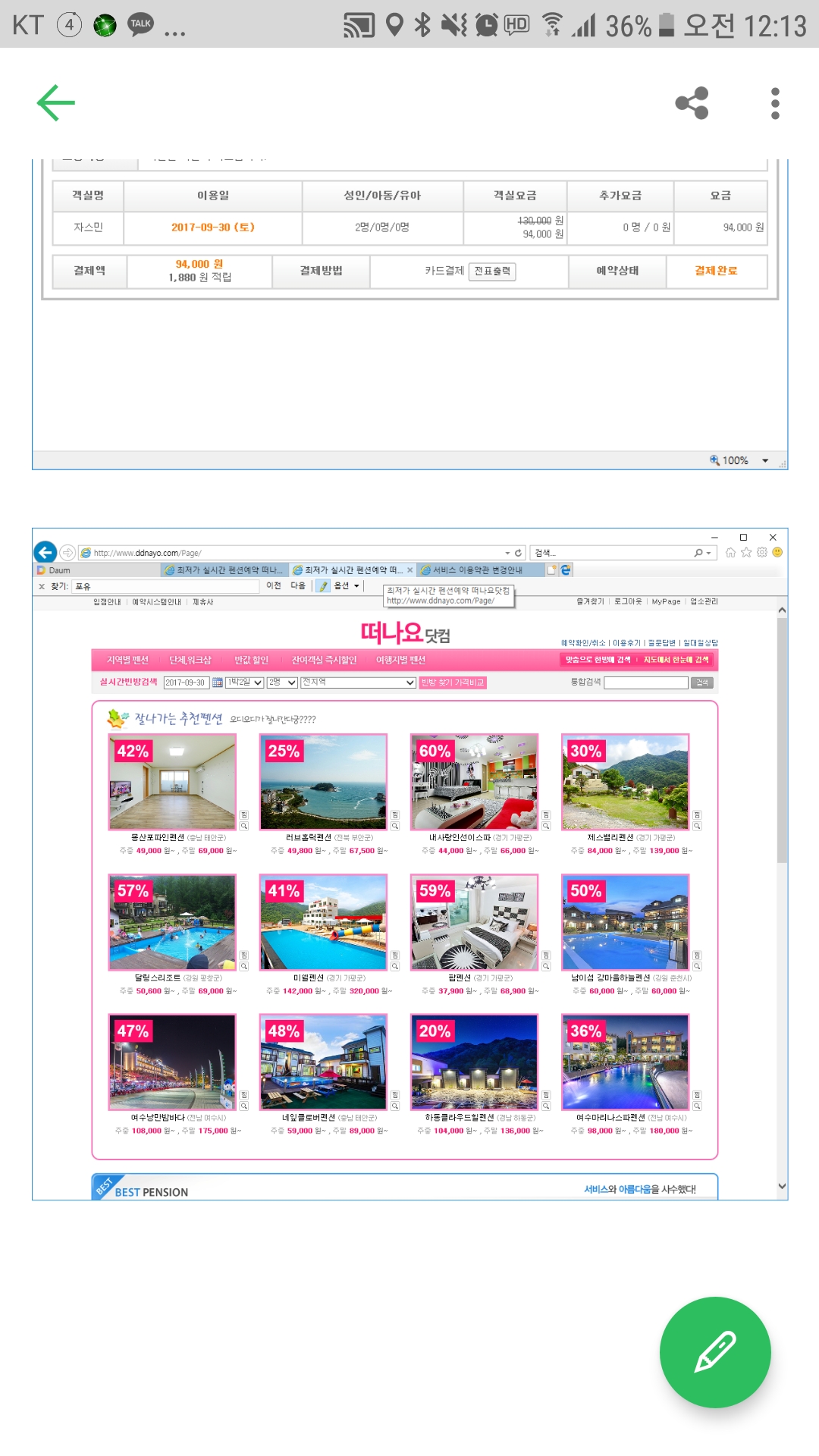This screenshot has height=1456, width=819.
Task: Click the 찜 icon beside the 25% pension card
Action: [395, 815]
